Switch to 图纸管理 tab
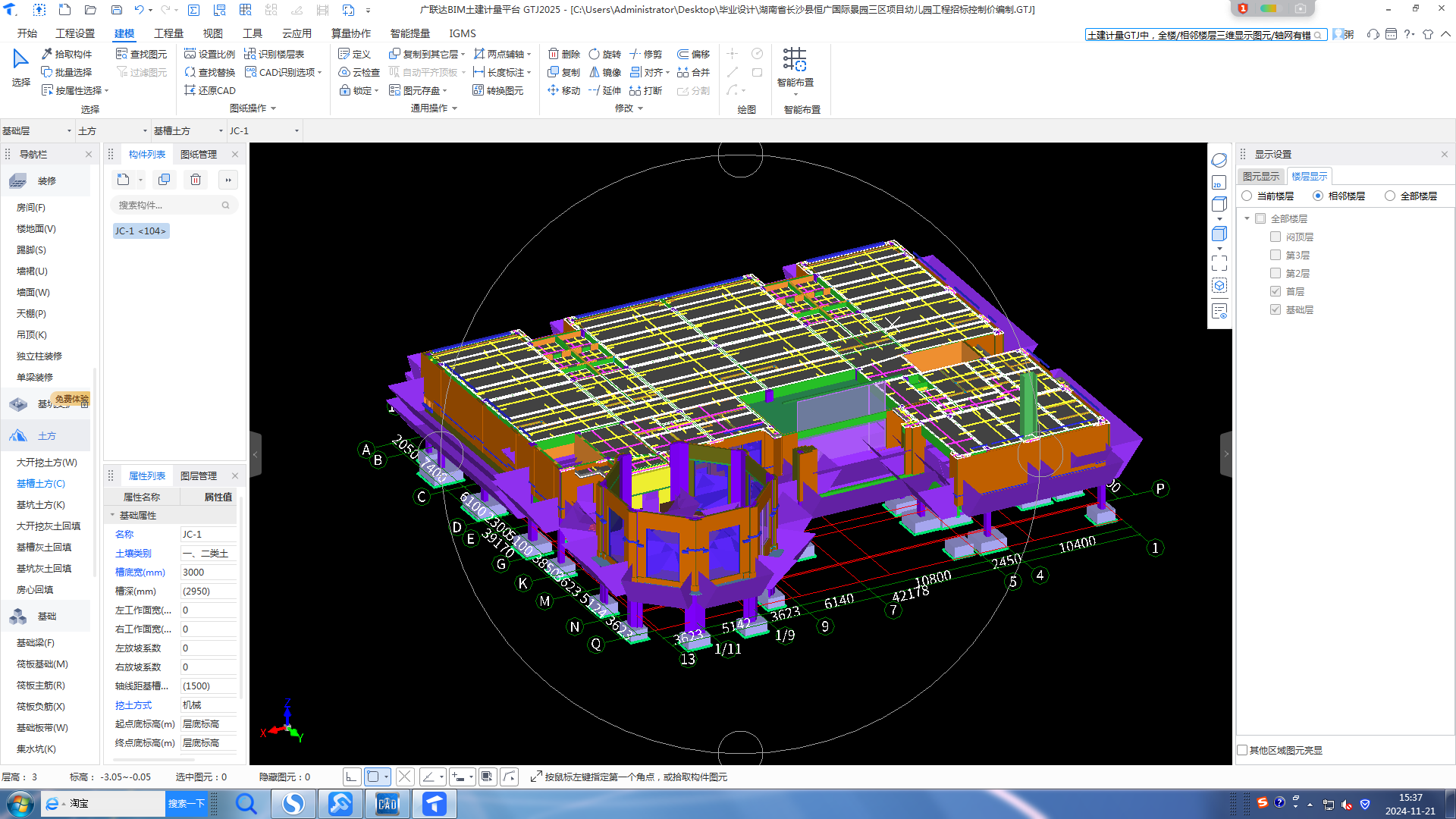Screen dimensions: 1456x819 (199, 154)
